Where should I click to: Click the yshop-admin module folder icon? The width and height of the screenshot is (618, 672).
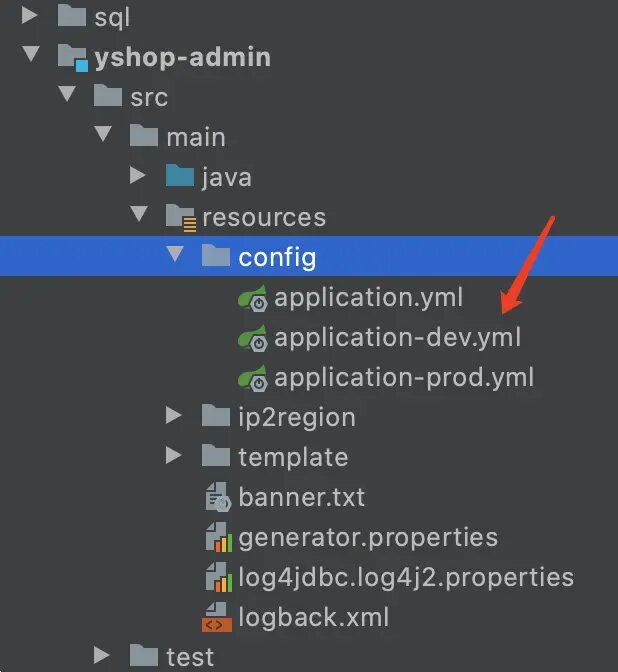(x=73, y=57)
